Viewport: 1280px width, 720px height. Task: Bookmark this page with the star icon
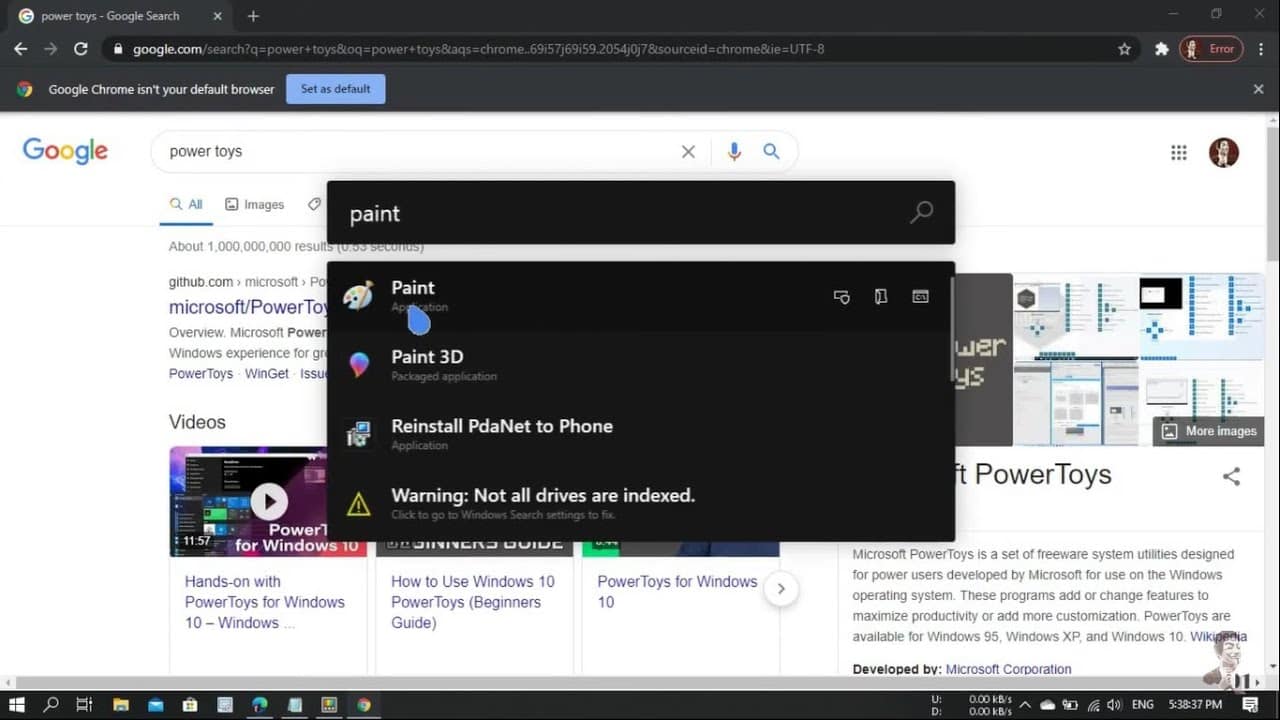click(x=1124, y=49)
